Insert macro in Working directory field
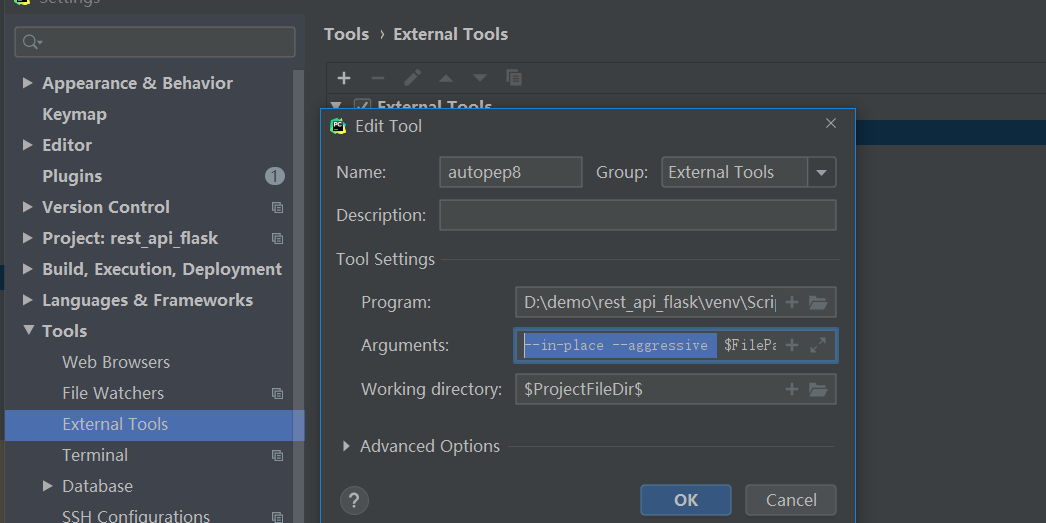1046x523 pixels. [792, 389]
